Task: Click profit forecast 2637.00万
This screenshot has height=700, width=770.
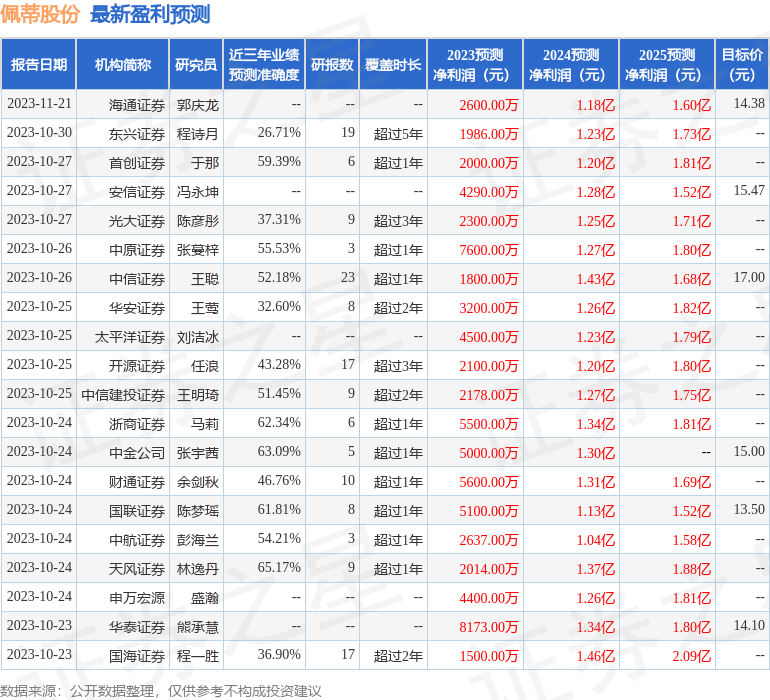Action: 489,540
